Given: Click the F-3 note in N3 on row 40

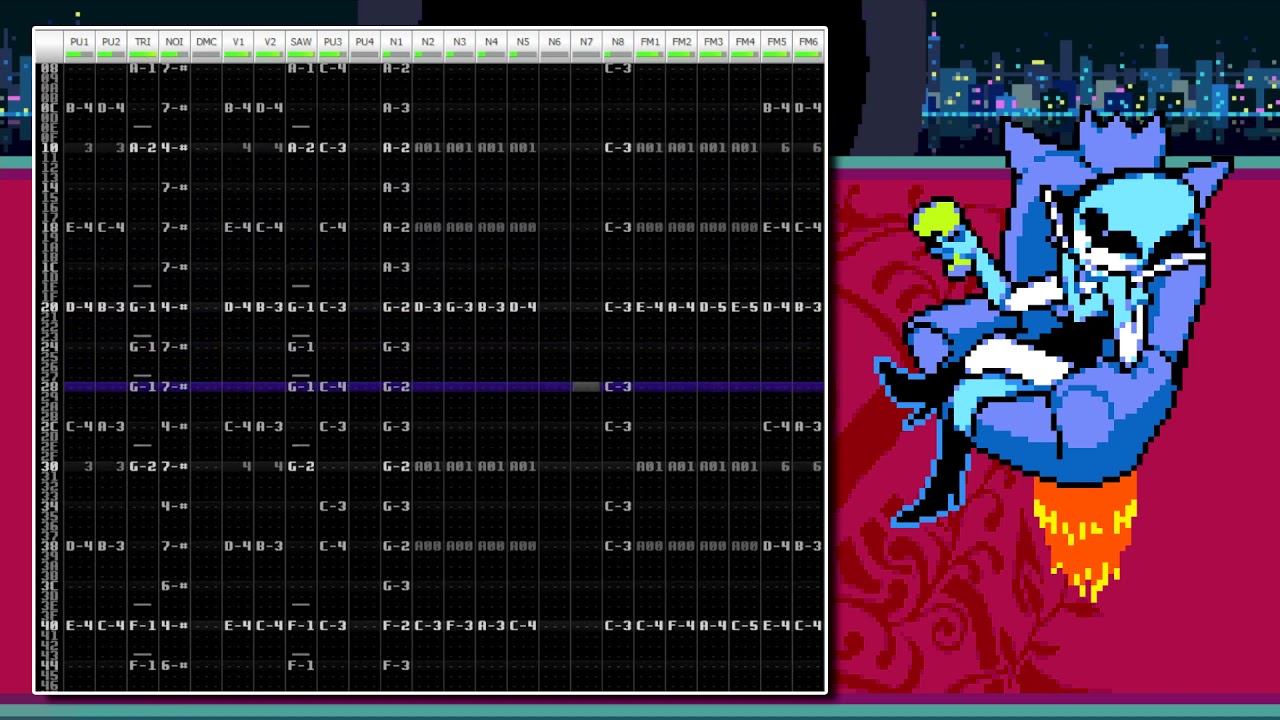Looking at the screenshot, I should 460,626.
